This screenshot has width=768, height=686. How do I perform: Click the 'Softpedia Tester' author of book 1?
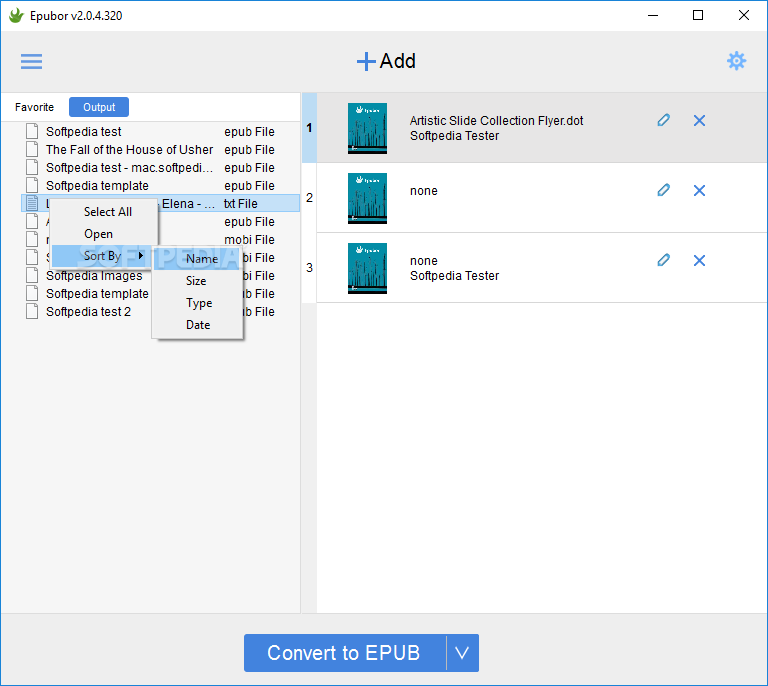[455, 136]
